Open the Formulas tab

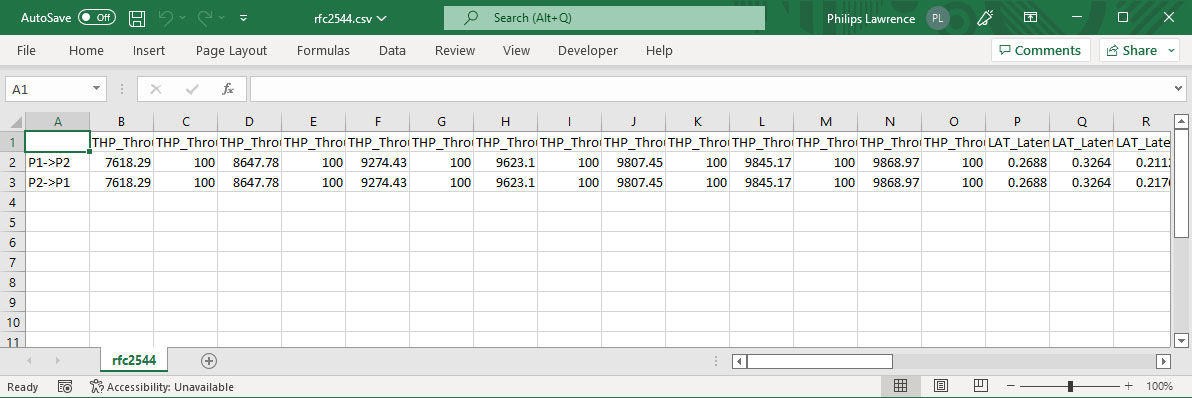323,51
